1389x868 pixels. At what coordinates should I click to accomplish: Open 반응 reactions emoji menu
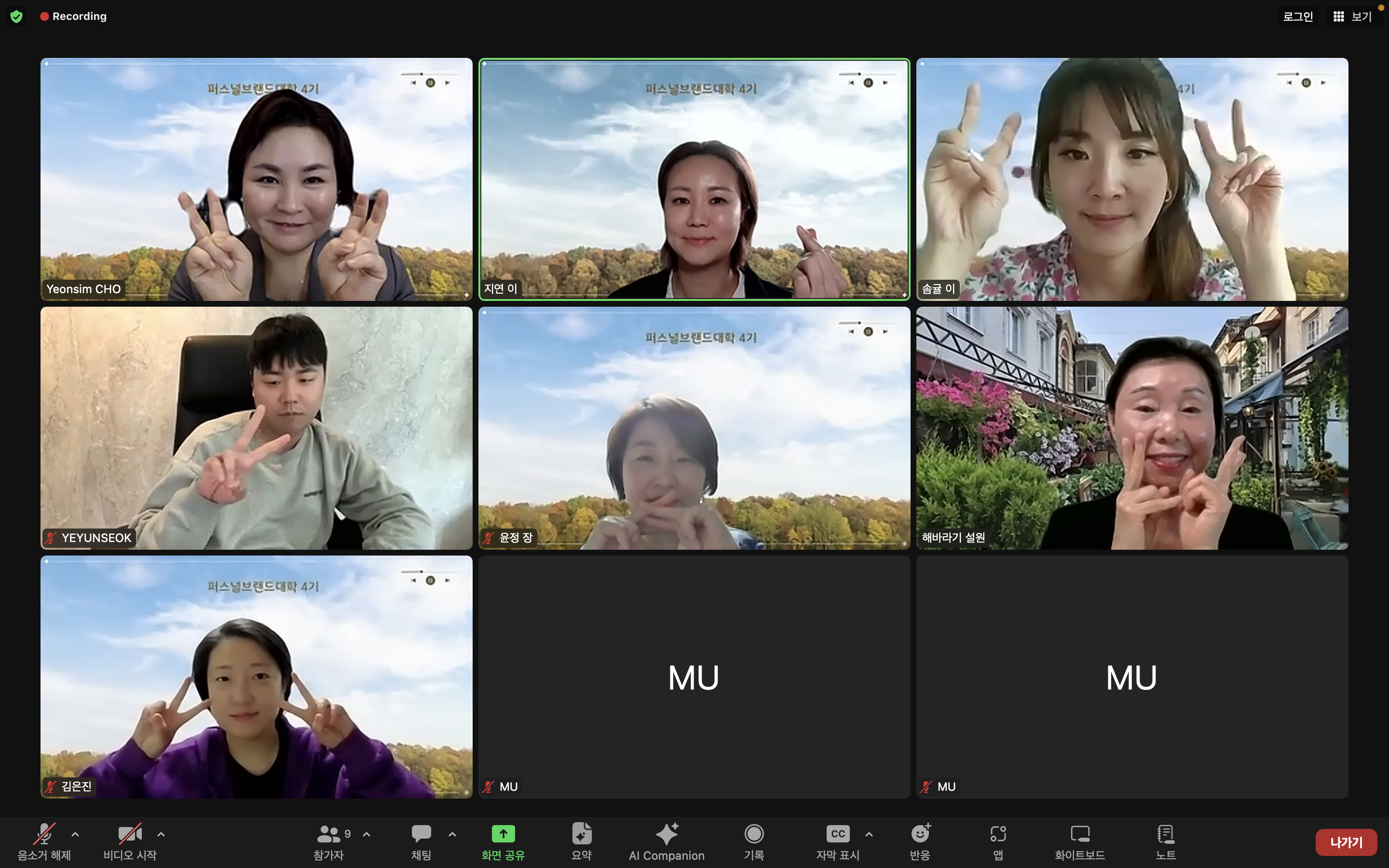pyautogui.click(x=920, y=841)
